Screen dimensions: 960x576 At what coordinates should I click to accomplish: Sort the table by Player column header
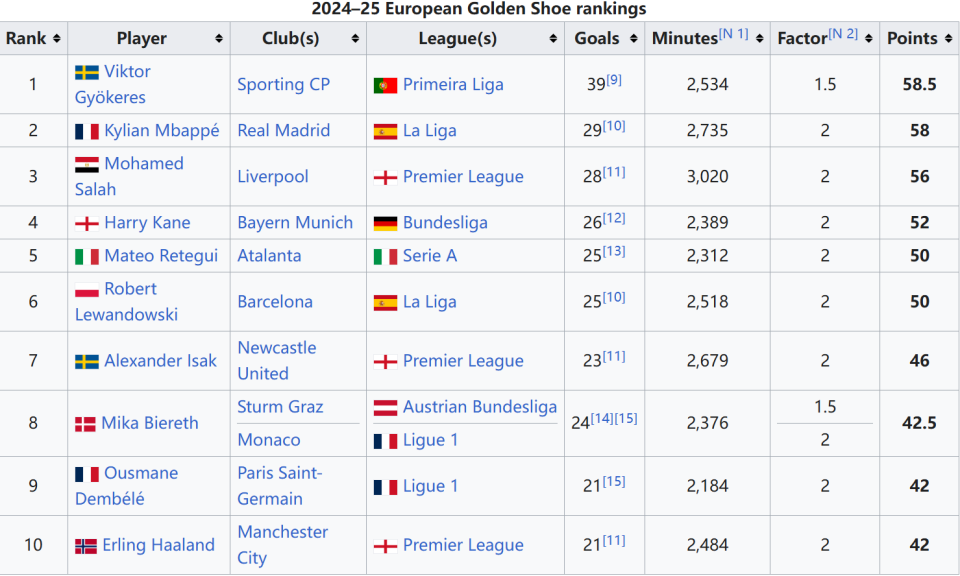pos(141,39)
